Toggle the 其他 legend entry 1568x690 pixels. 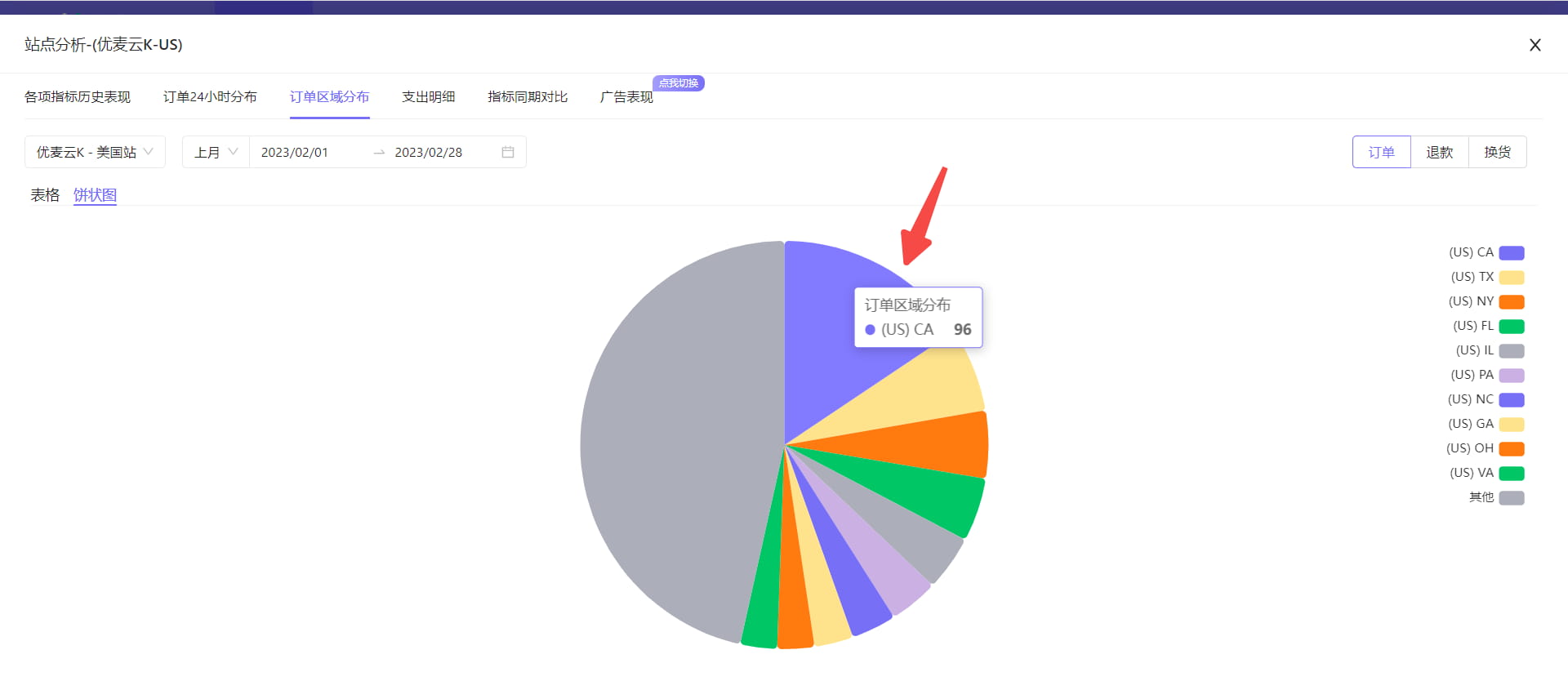coord(1496,497)
